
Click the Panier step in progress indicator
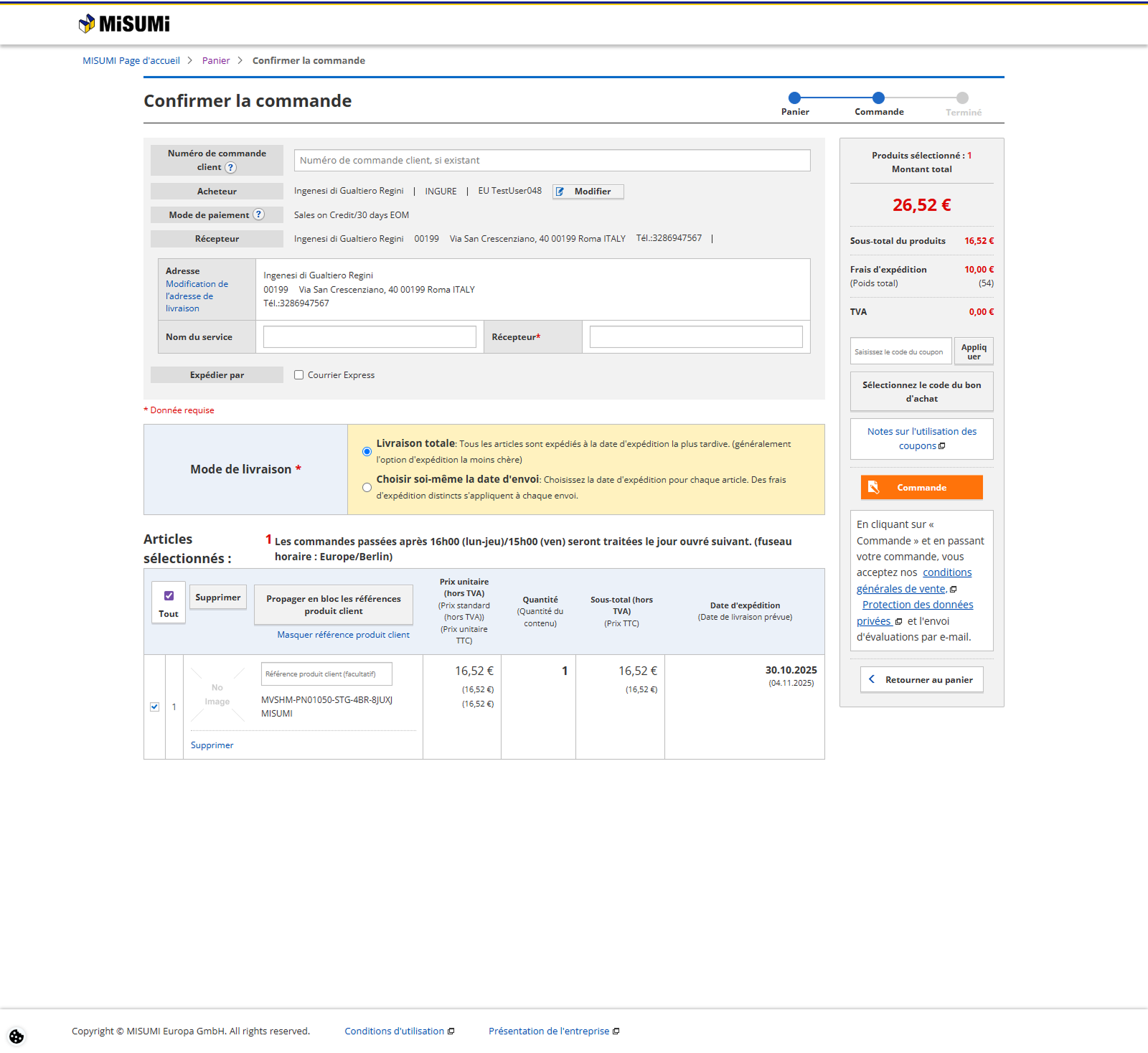pos(794,98)
